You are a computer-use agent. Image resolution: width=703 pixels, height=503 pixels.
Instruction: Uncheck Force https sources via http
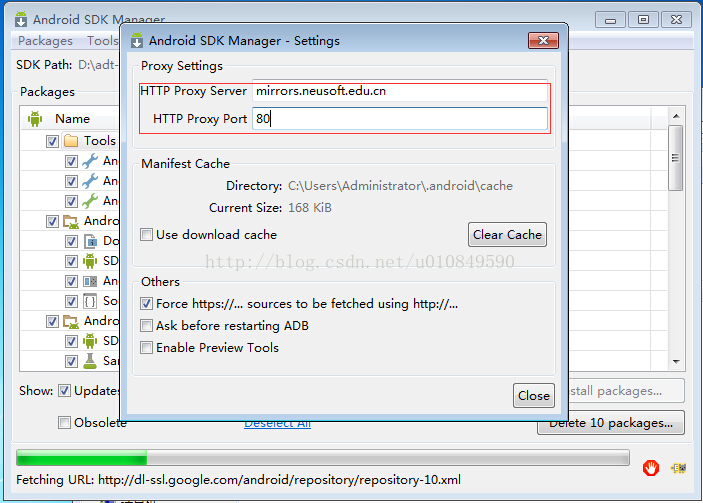tap(146, 304)
